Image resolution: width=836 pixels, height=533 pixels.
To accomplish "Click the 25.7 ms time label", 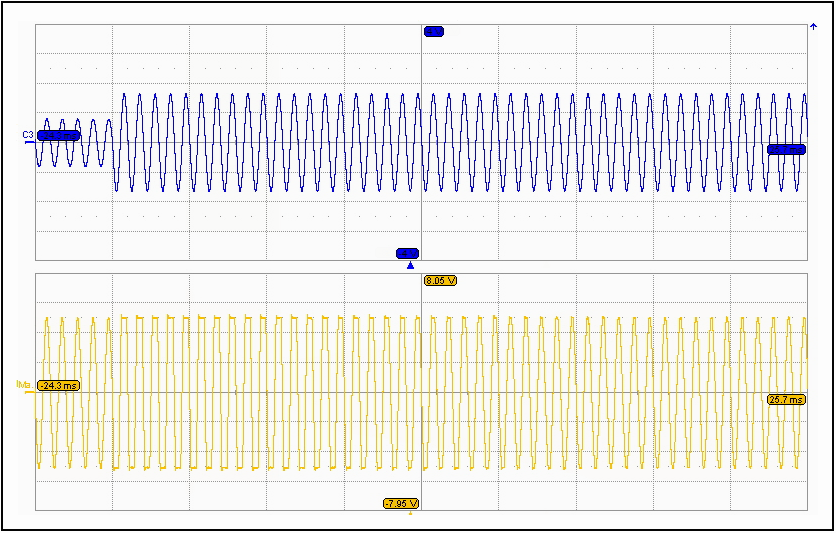I will coord(786,399).
